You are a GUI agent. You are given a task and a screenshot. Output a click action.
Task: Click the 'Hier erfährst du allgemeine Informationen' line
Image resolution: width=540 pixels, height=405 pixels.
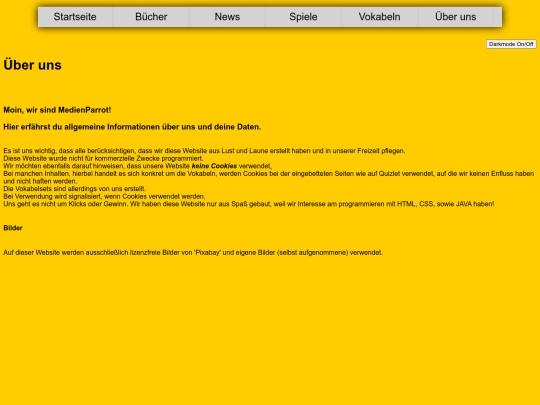point(132,127)
